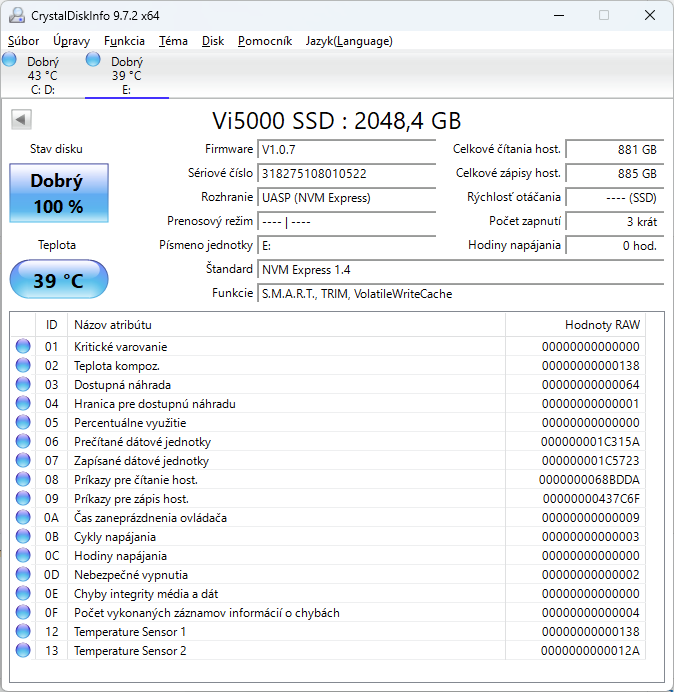Select the C: D: disk tab
The height and width of the screenshot is (692, 674).
point(43,75)
